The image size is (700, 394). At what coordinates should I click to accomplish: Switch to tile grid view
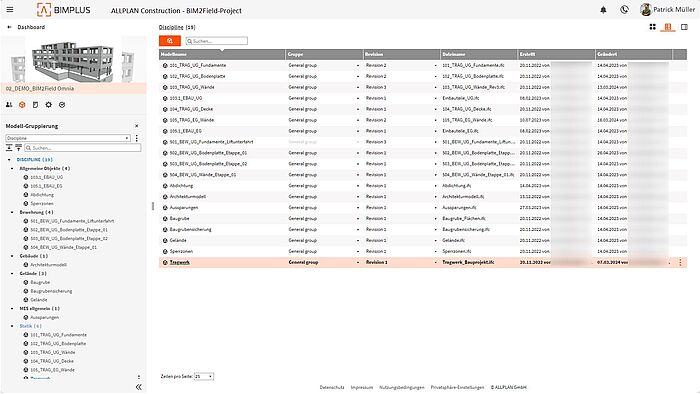pyautogui.click(x=652, y=27)
